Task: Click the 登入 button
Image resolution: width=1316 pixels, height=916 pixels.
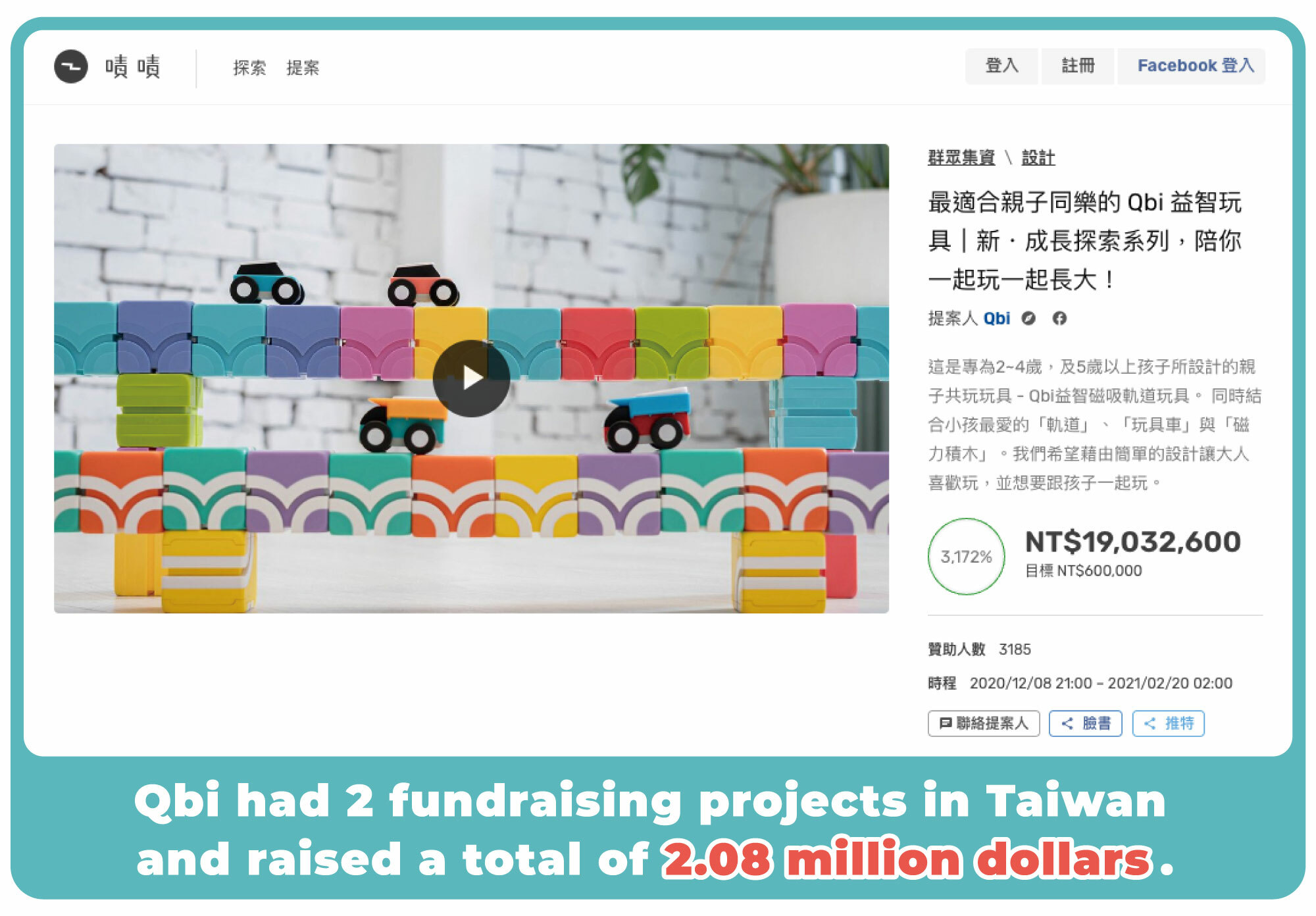Action: click(1001, 66)
